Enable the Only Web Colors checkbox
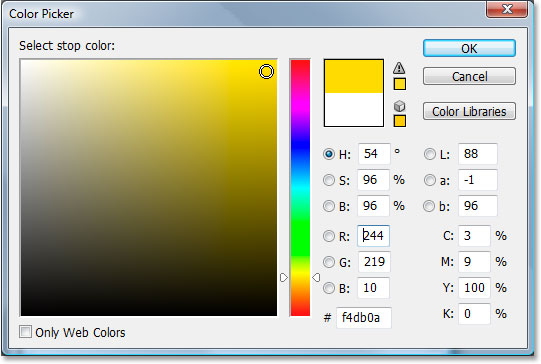 [25, 332]
